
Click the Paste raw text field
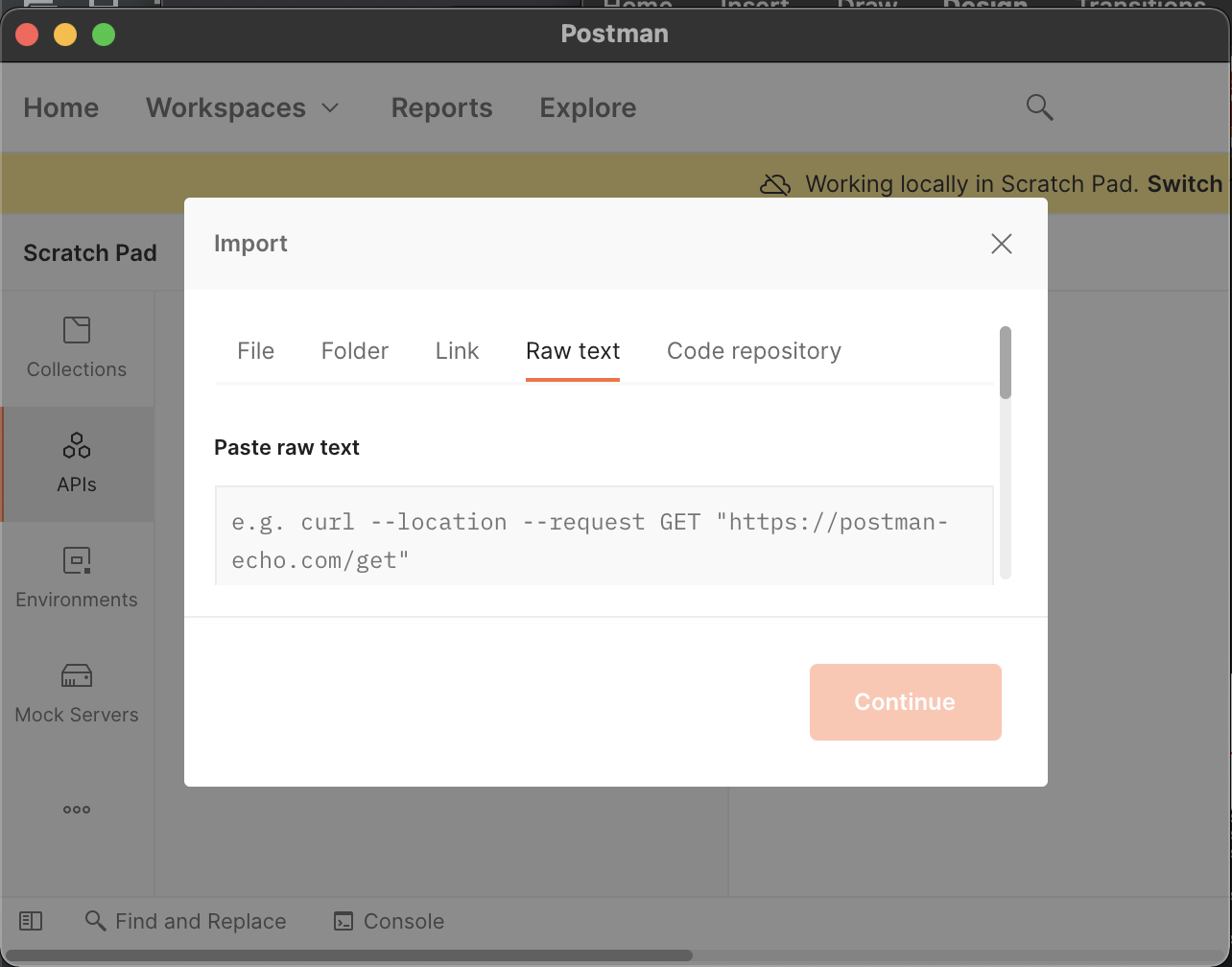(x=604, y=535)
